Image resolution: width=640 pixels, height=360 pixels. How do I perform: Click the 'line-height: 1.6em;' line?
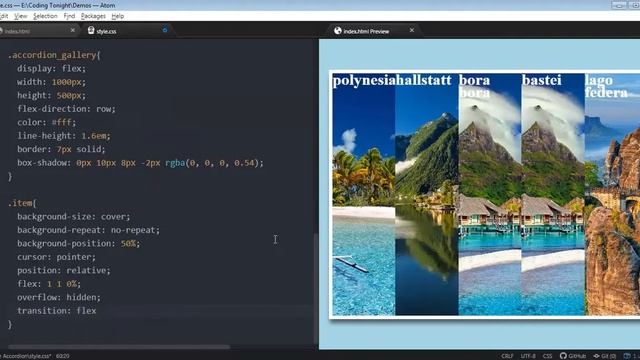coord(64,136)
